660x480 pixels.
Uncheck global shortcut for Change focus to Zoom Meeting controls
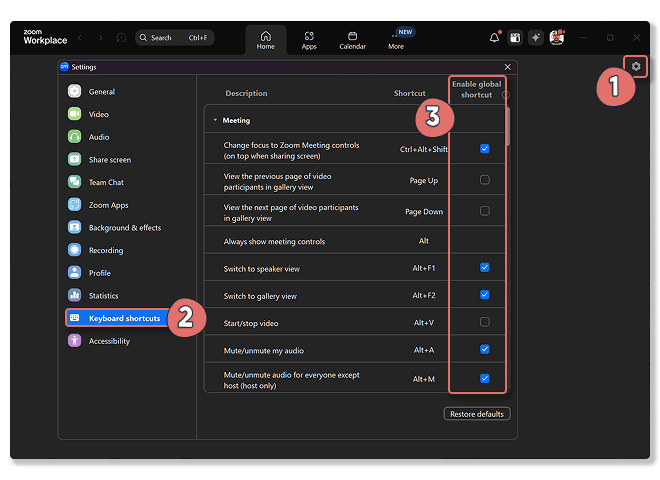pyautogui.click(x=484, y=149)
